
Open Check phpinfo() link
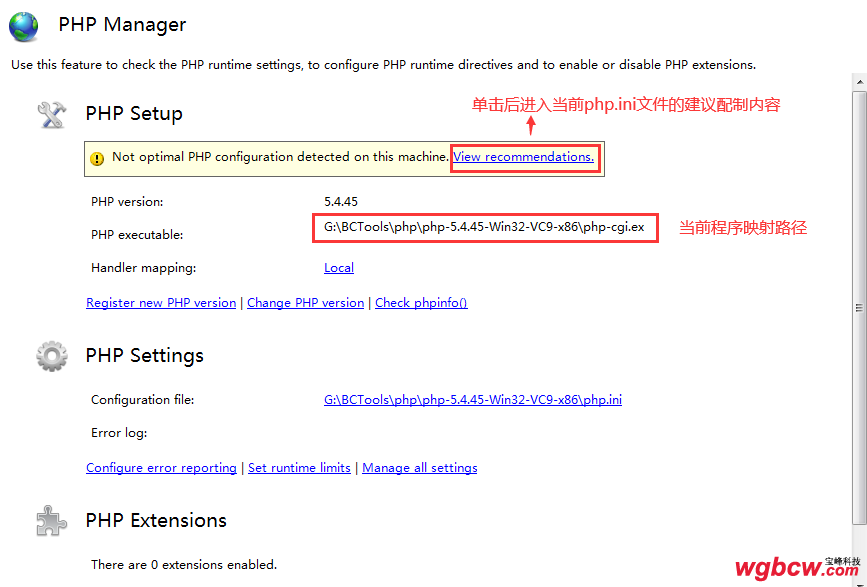[x=421, y=303]
